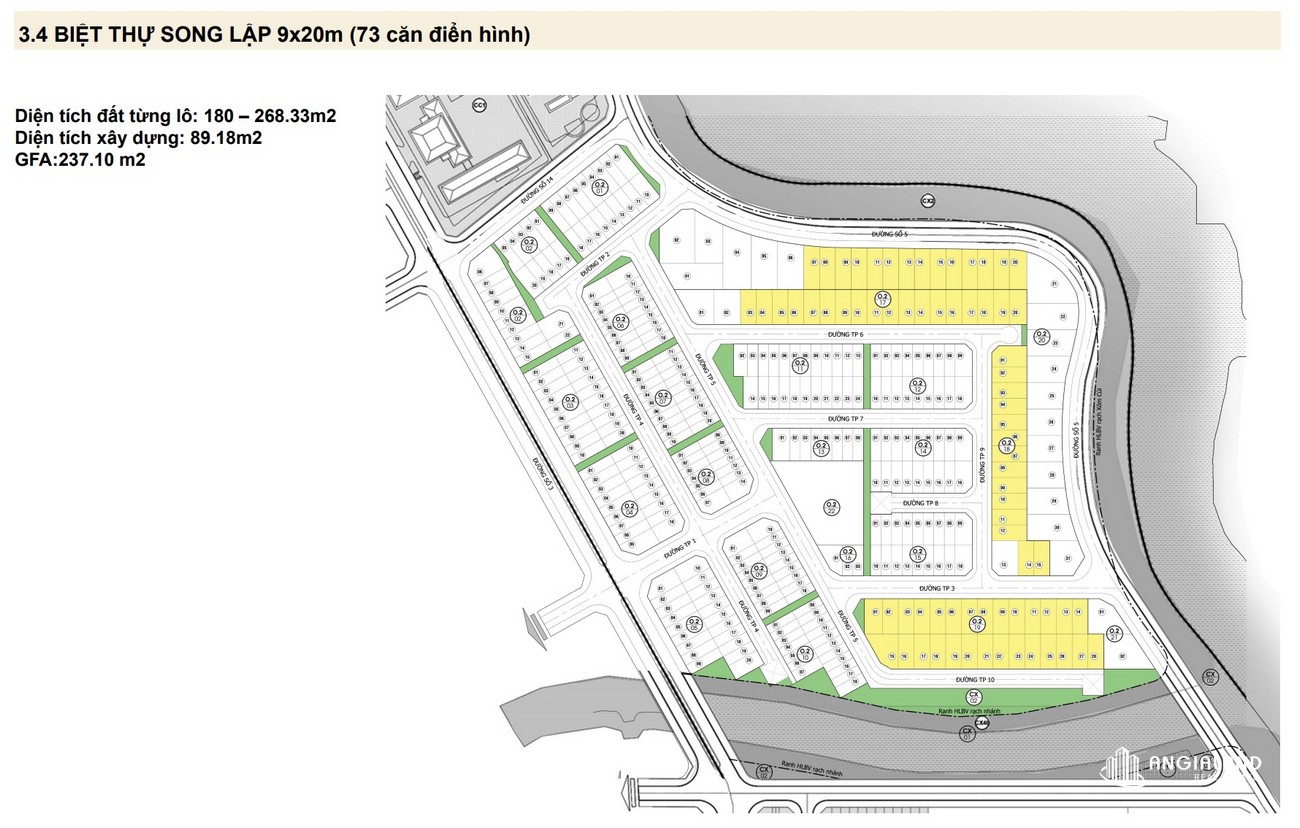
Task: Select block marker O.2 06
Action: (x=620, y=322)
